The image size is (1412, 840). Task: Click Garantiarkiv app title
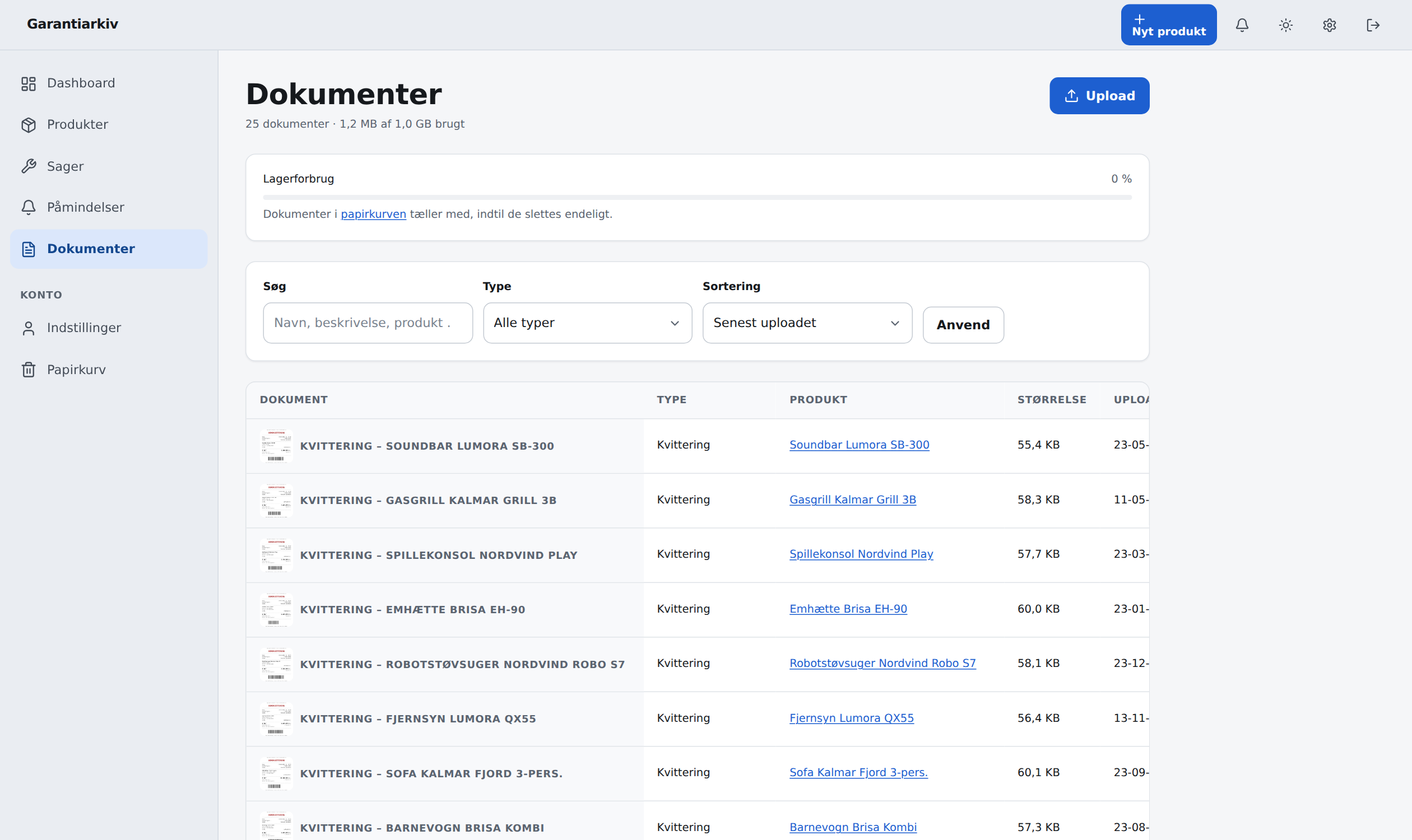72,24
